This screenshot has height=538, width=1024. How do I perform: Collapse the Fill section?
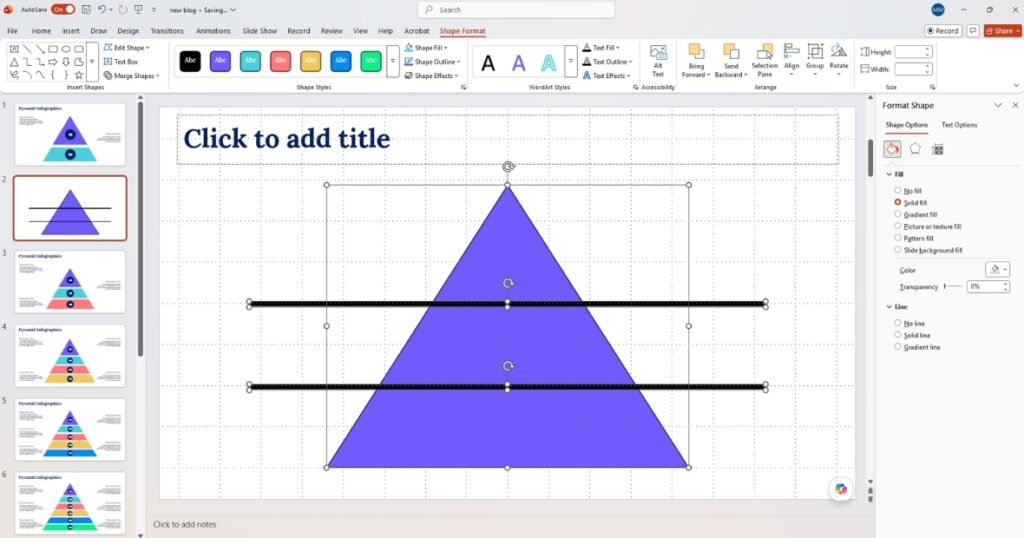click(889, 174)
